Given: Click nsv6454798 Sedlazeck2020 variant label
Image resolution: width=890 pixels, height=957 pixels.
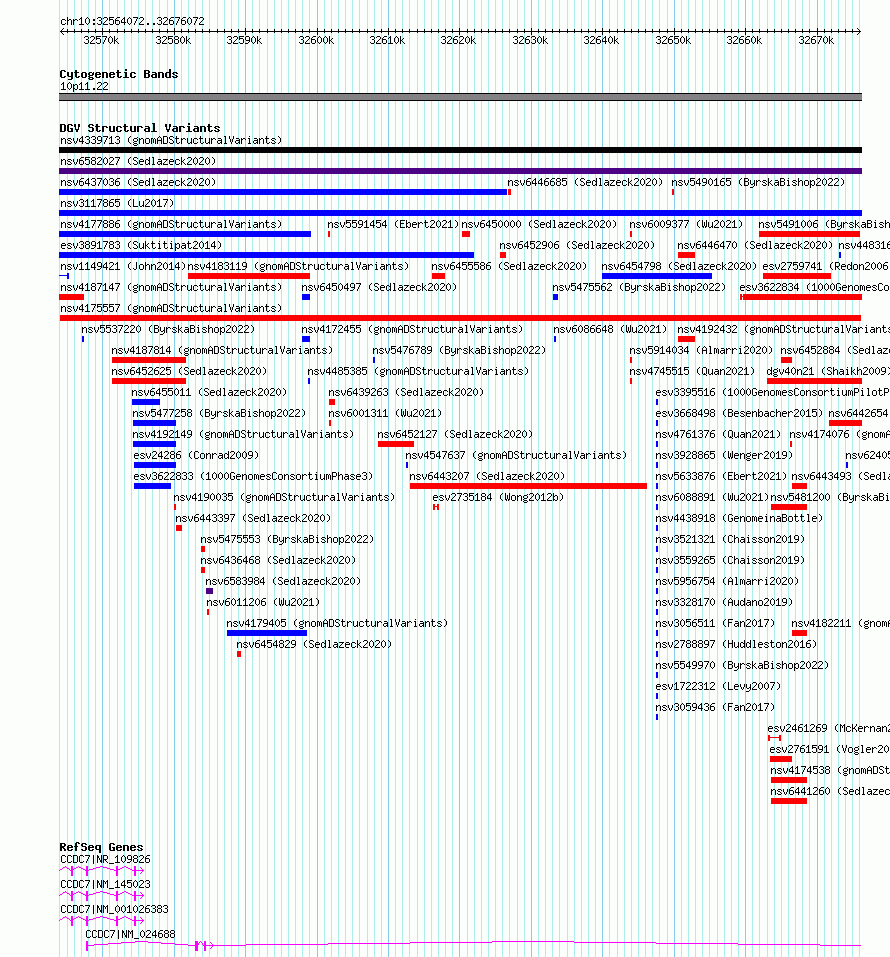Looking at the screenshot, I should coord(679,266).
